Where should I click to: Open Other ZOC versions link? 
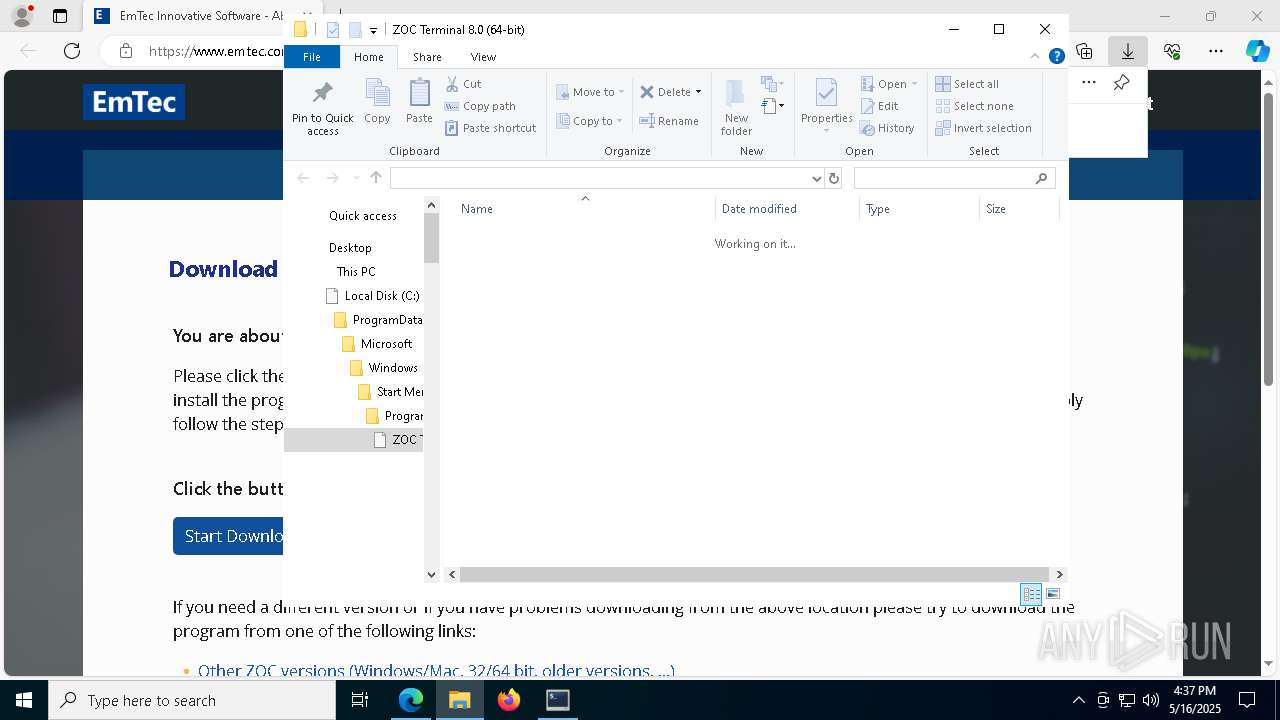[x=436, y=670]
